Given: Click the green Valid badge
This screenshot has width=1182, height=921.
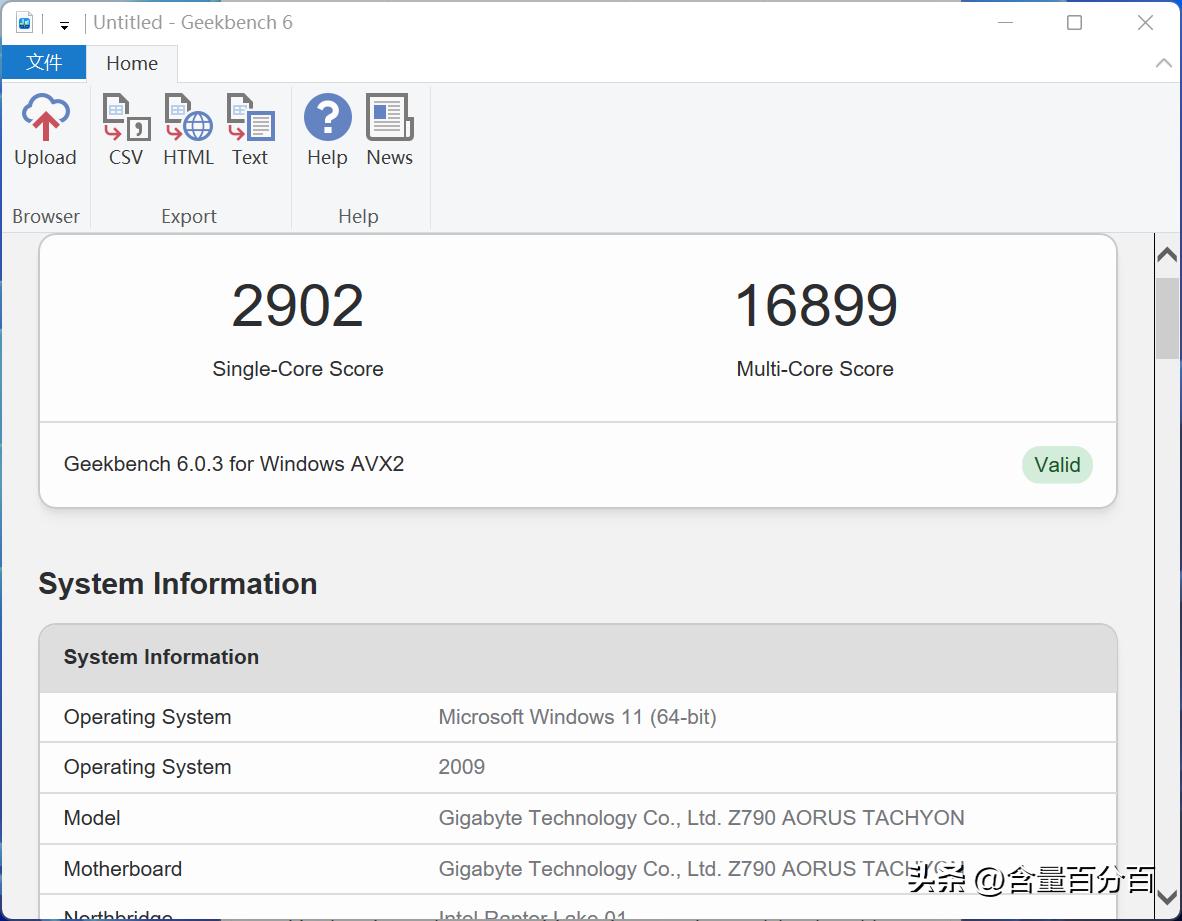Looking at the screenshot, I should tap(1057, 465).
